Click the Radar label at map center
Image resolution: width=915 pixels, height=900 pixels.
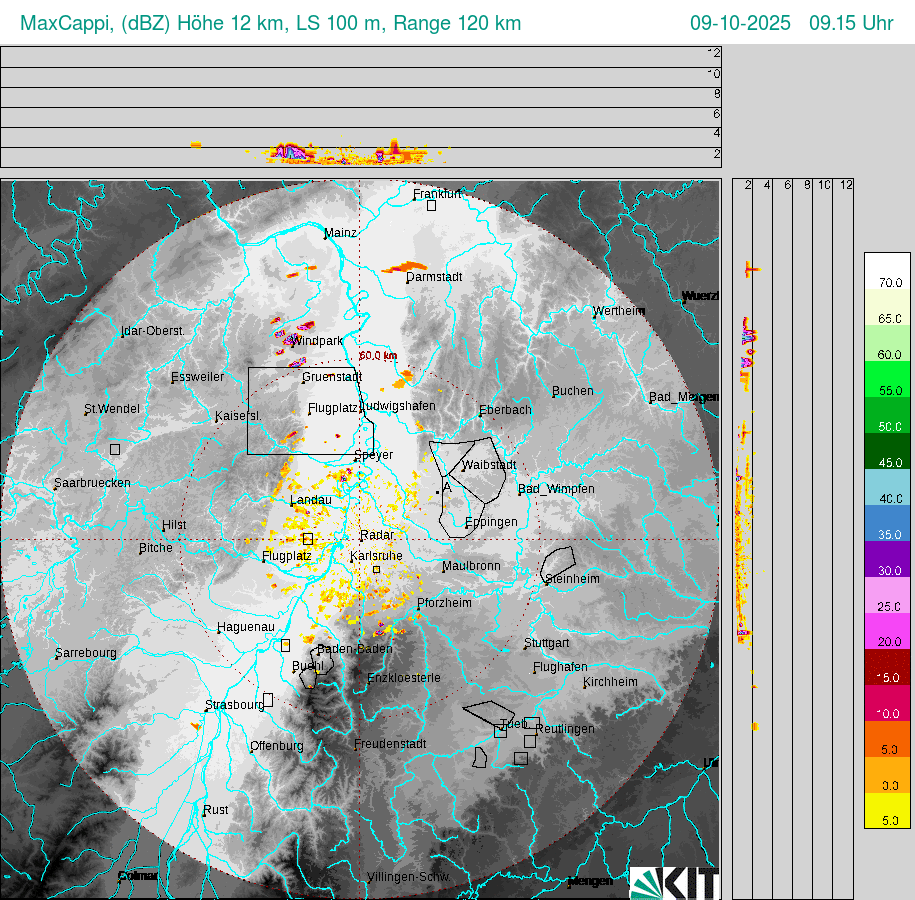377,535
